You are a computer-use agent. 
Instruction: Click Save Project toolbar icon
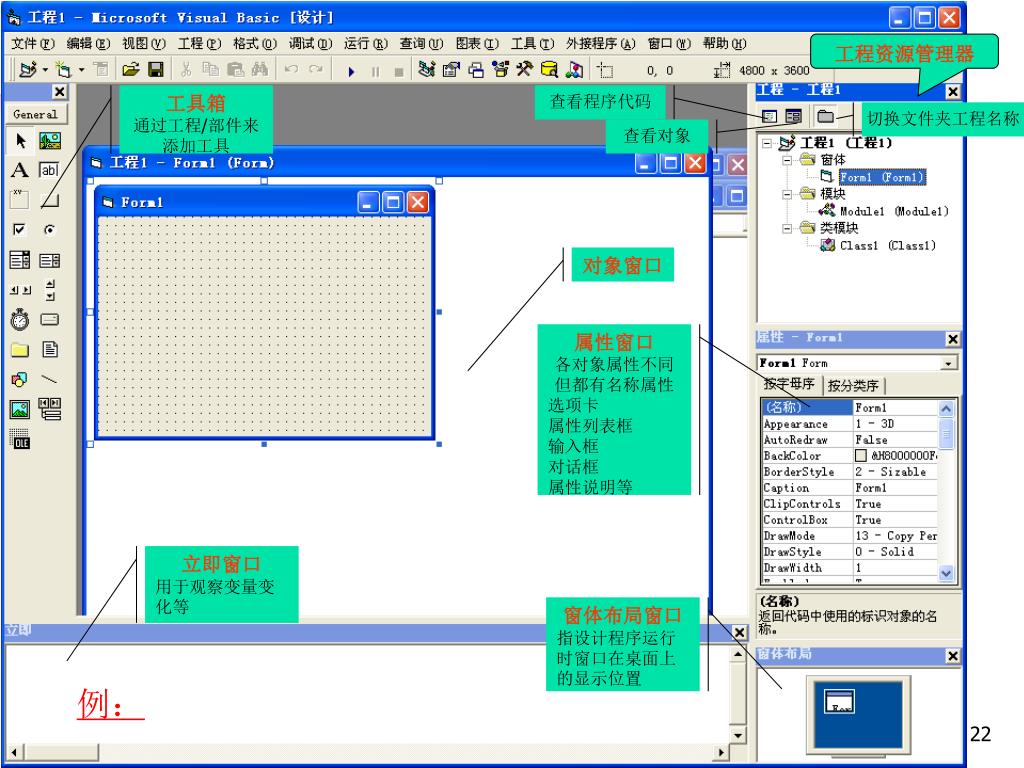point(155,69)
